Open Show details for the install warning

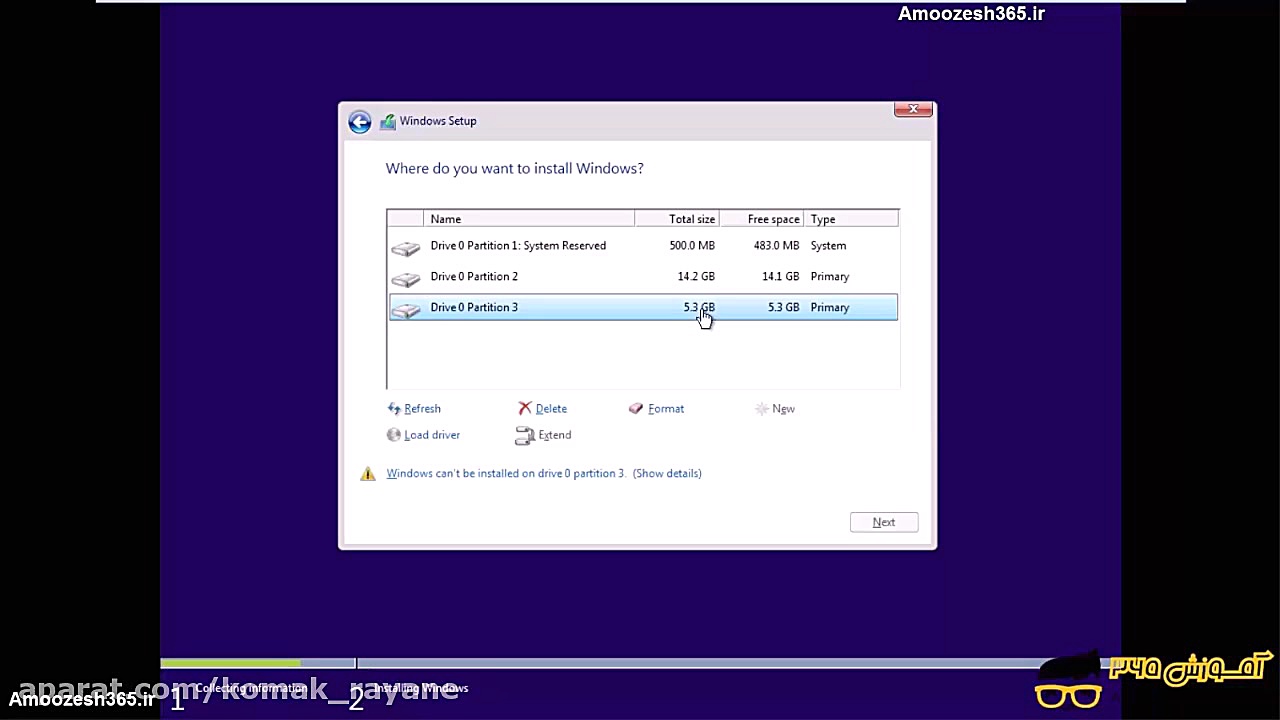[x=667, y=474]
